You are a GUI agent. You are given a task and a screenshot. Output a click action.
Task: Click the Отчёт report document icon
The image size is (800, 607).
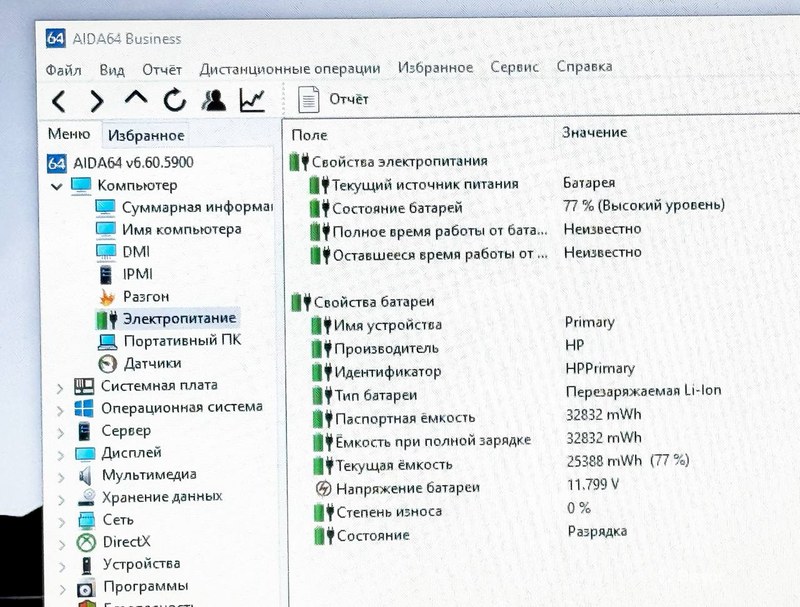pyautogui.click(x=309, y=99)
